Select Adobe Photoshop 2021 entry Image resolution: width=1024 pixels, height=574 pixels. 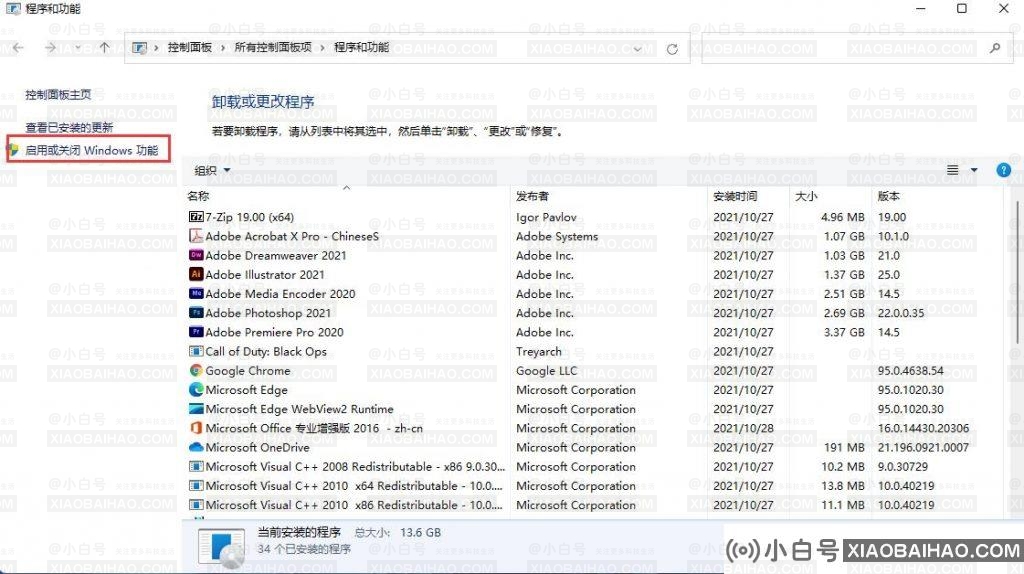(268, 313)
